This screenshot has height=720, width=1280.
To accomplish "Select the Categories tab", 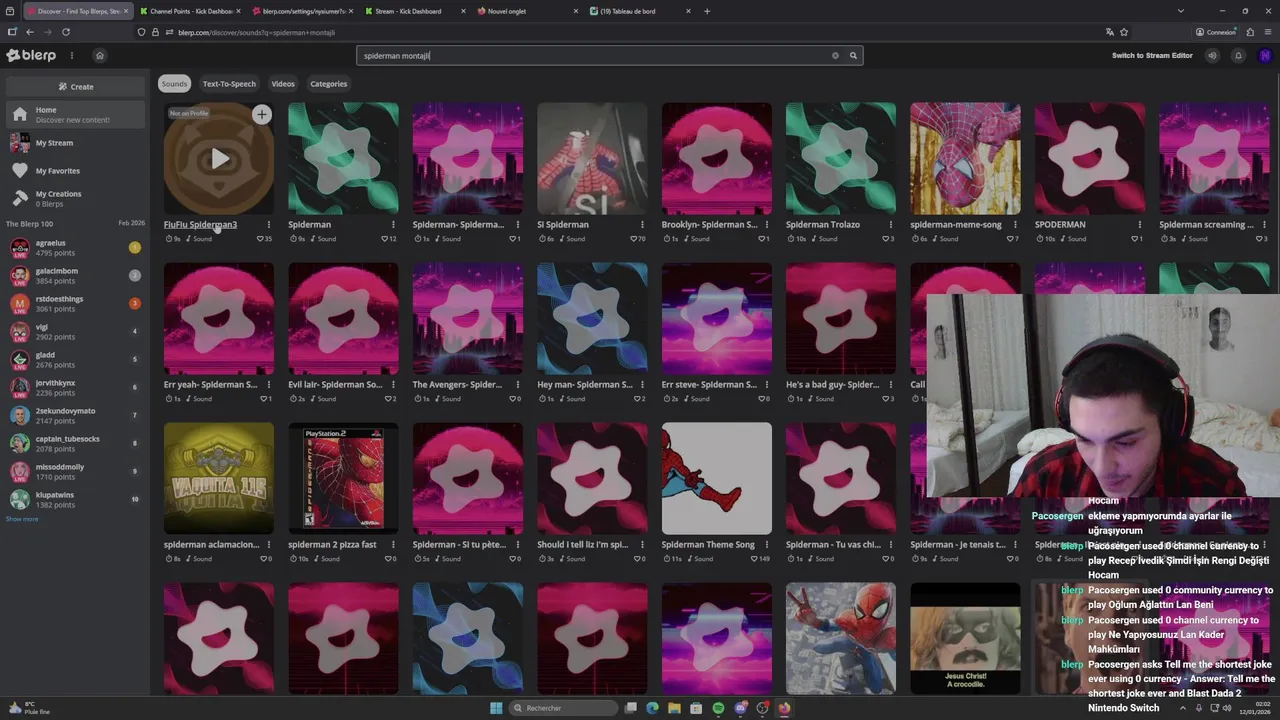I will click(328, 84).
